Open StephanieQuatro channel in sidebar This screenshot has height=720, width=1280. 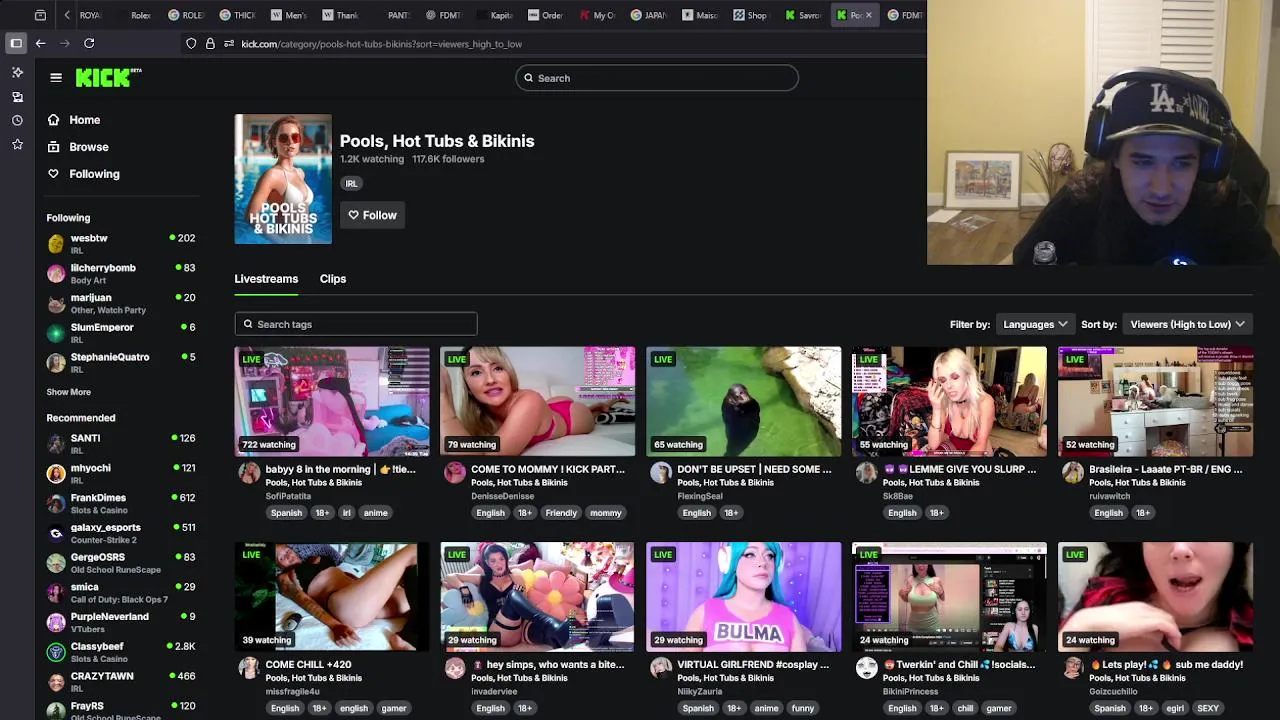[120, 363]
